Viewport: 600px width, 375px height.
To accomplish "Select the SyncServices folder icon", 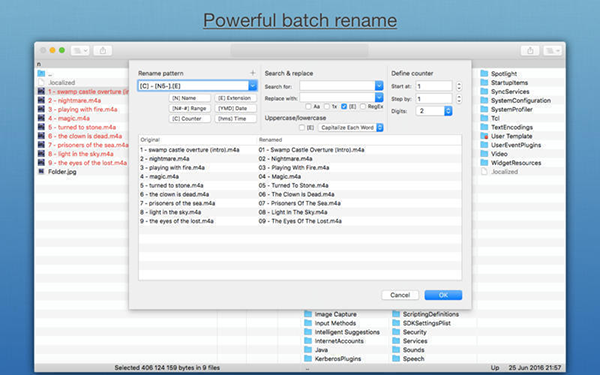I will (484, 91).
